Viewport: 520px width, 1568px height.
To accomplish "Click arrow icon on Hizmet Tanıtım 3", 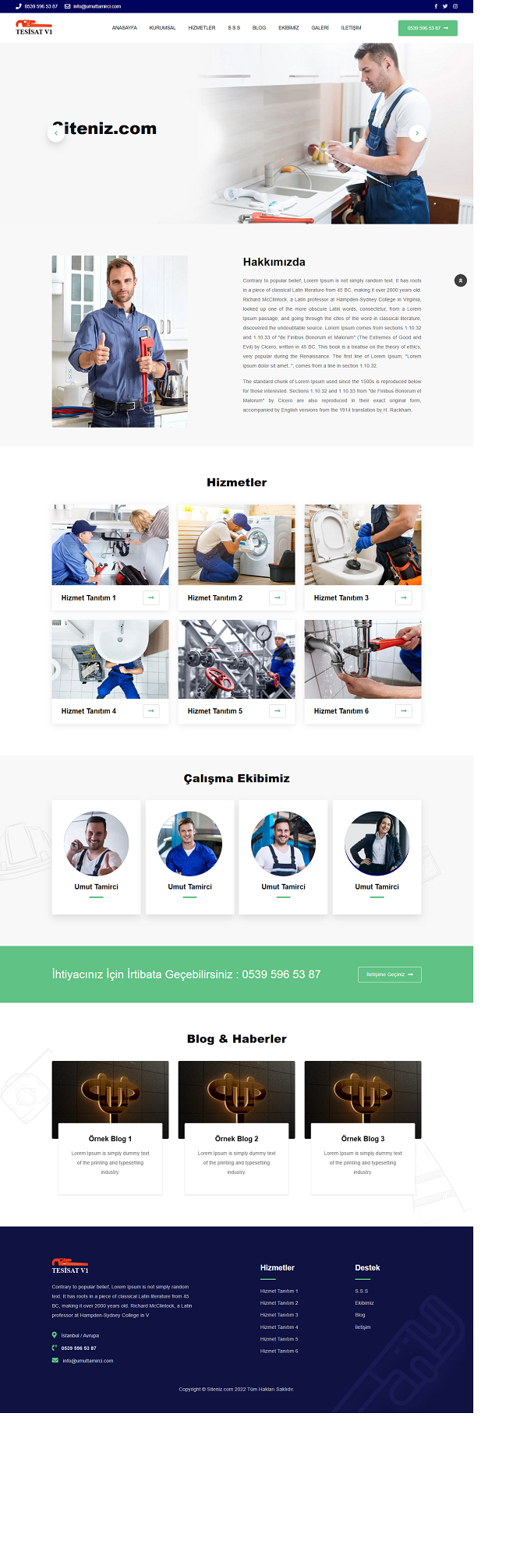I will tap(404, 597).
